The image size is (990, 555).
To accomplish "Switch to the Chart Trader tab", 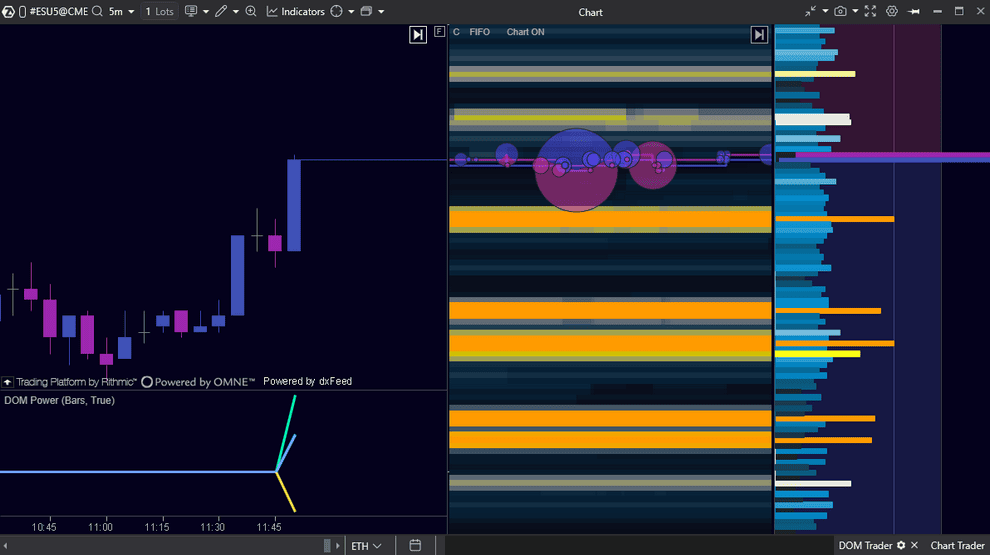I will (957, 546).
